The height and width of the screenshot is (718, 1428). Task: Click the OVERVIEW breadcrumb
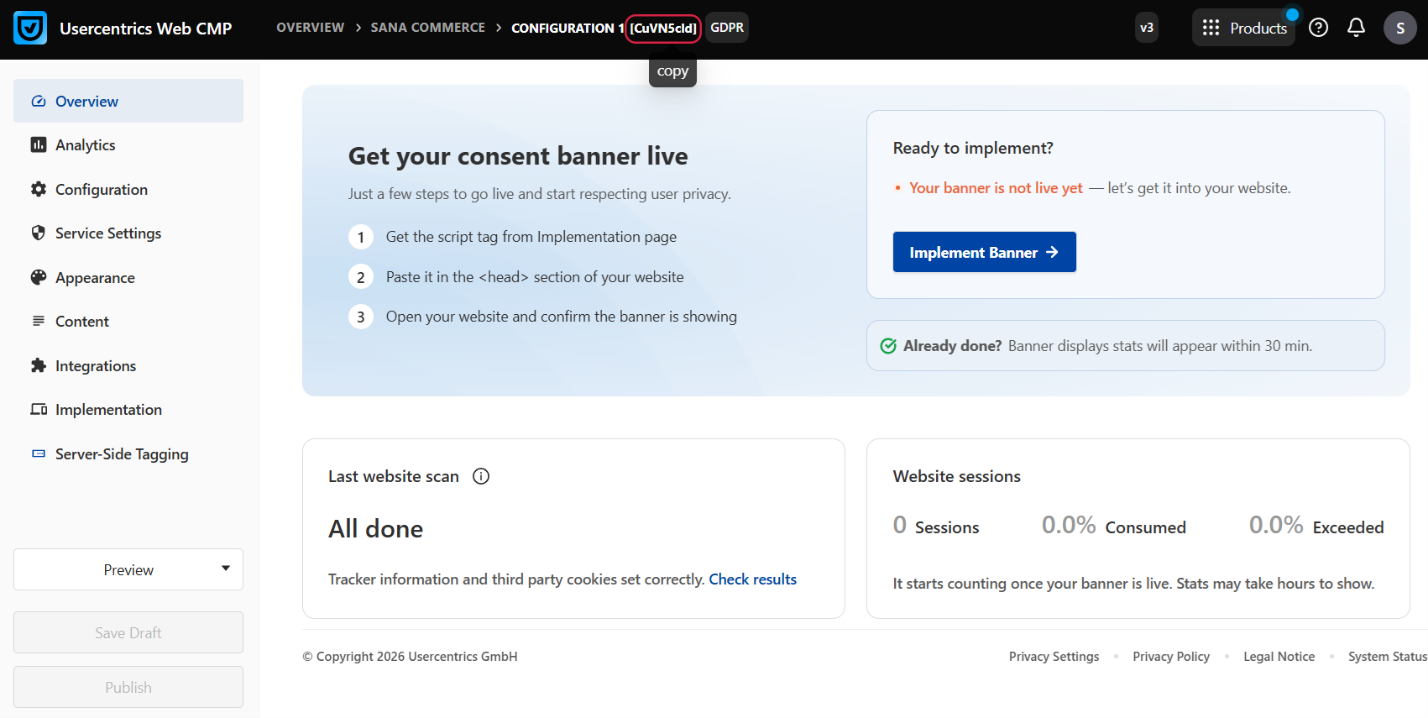coord(310,28)
